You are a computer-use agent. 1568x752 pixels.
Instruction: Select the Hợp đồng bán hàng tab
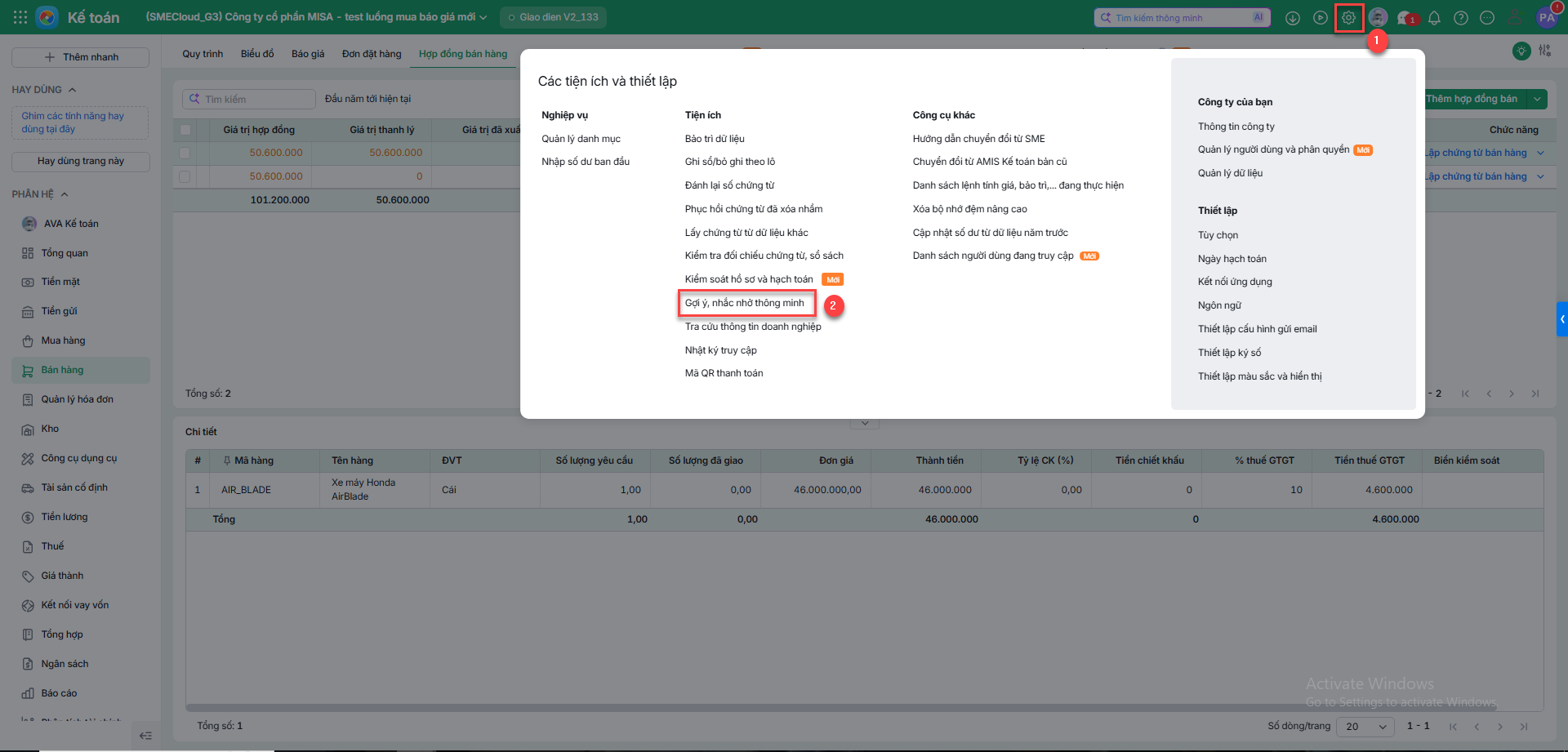point(463,54)
